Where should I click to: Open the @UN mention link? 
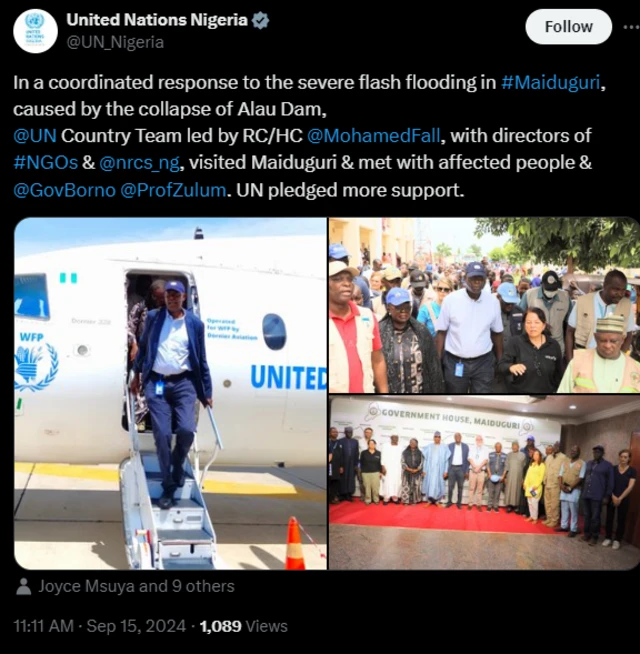coord(35,136)
